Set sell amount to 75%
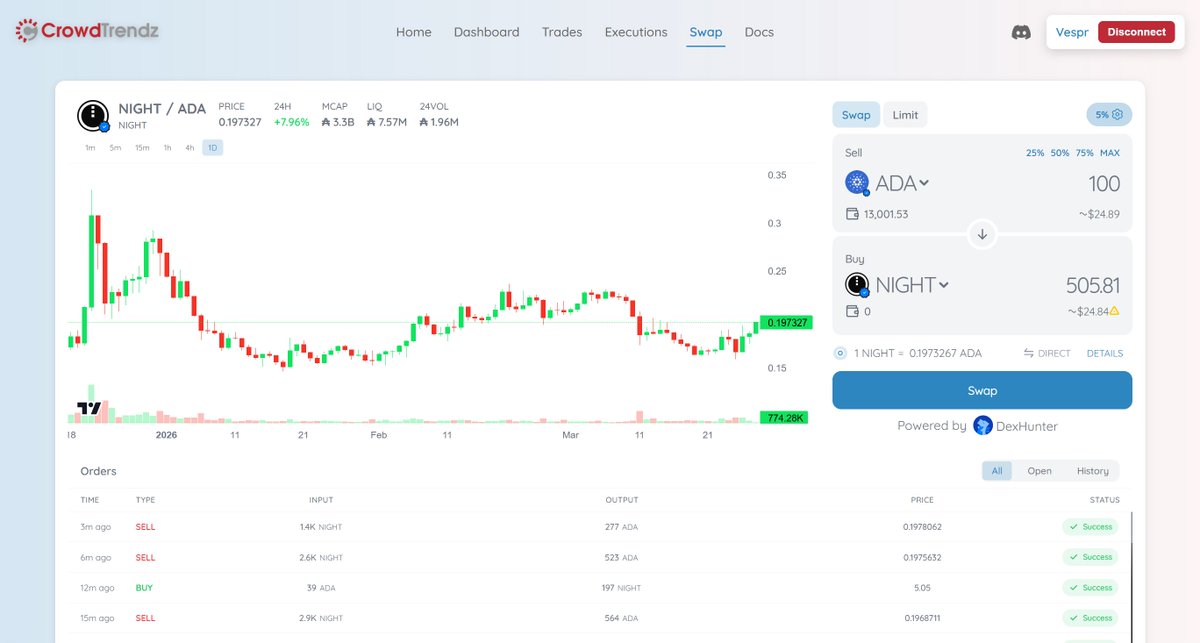This screenshot has width=1200, height=643. tap(1084, 153)
